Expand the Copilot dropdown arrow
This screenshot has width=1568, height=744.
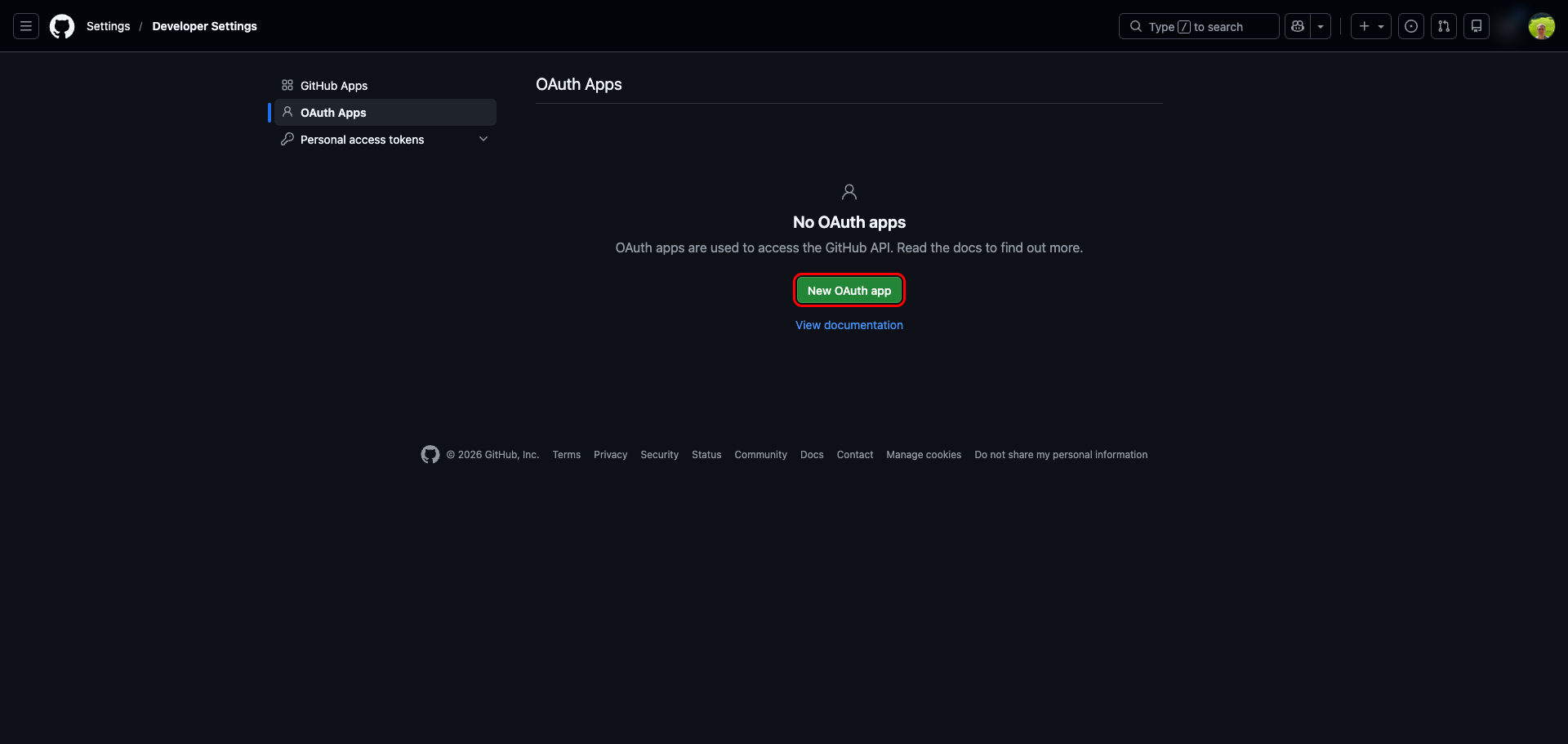tap(1321, 26)
